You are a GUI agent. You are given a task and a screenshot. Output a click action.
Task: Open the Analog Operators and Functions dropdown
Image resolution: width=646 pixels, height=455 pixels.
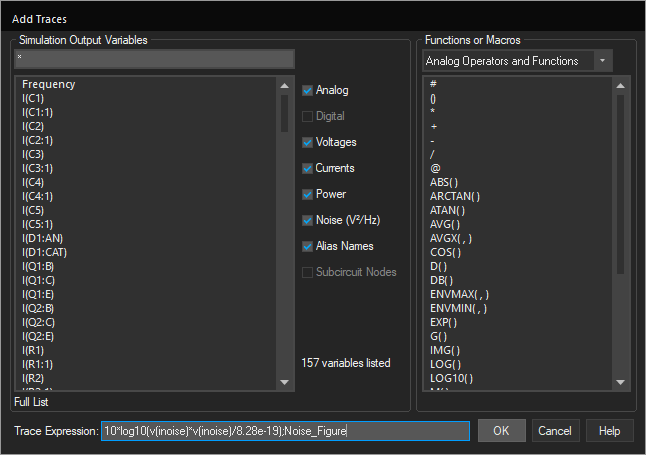[x=517, y=61]
